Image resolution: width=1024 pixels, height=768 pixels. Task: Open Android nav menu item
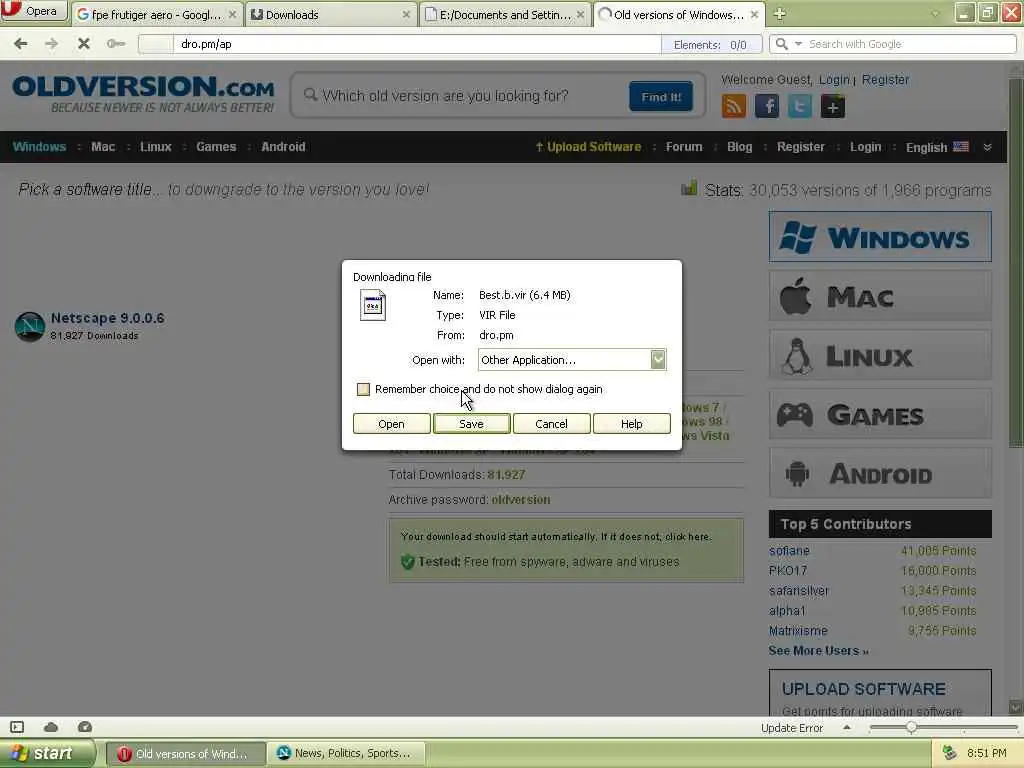[x=283, y=147]
